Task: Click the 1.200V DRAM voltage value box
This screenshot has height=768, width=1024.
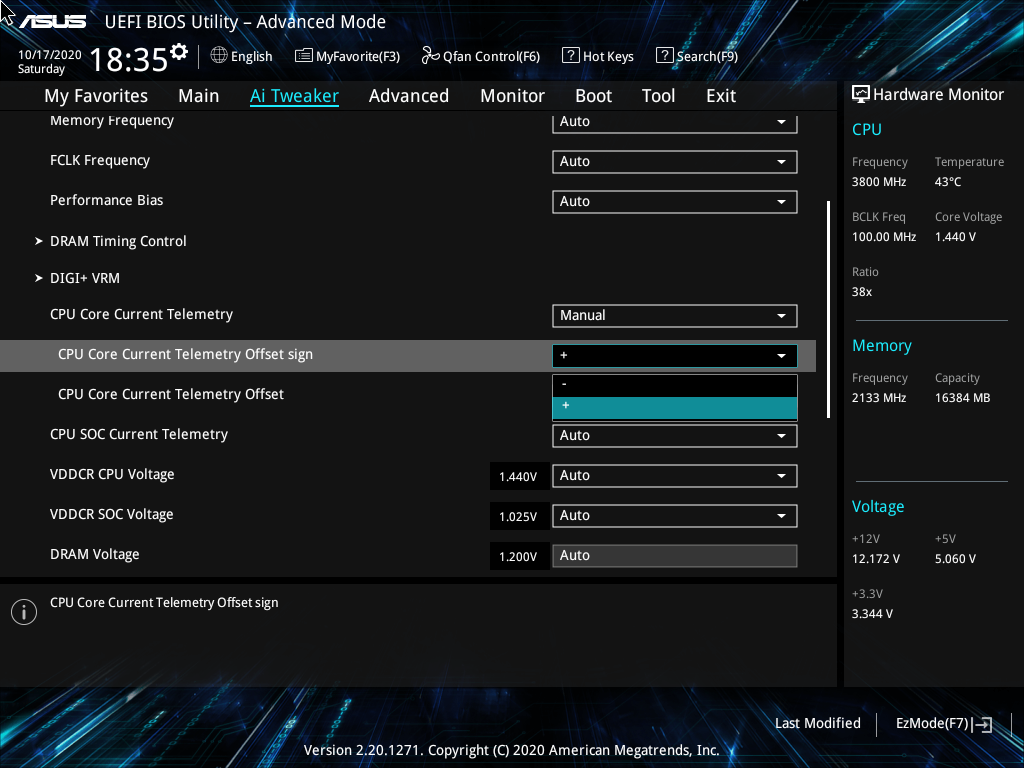Action: 519,556
